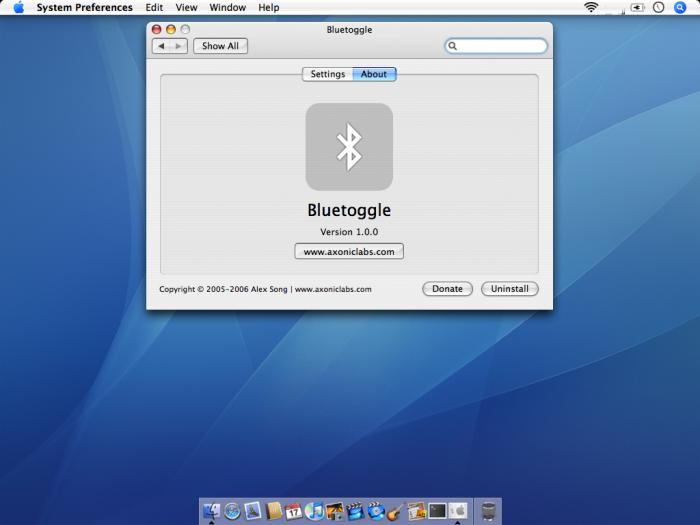The width and height of the screenshot is (700, 525).
Task: Click the battery charging status icon
Action: 637,8
